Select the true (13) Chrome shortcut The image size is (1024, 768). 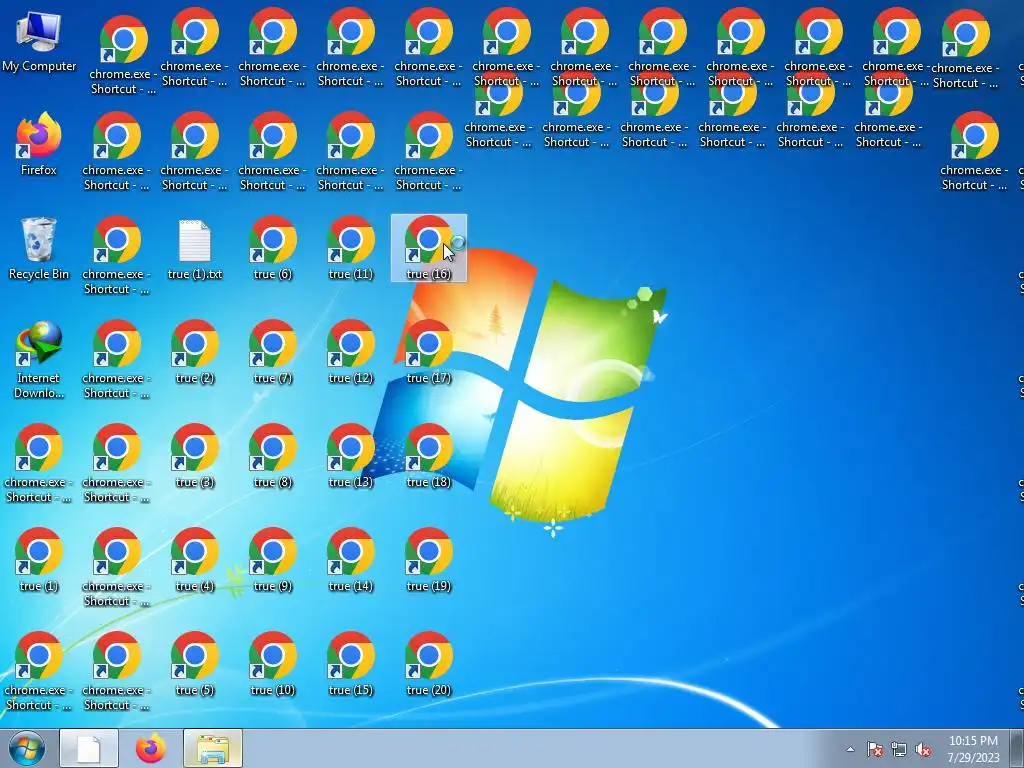coord(351,456)
